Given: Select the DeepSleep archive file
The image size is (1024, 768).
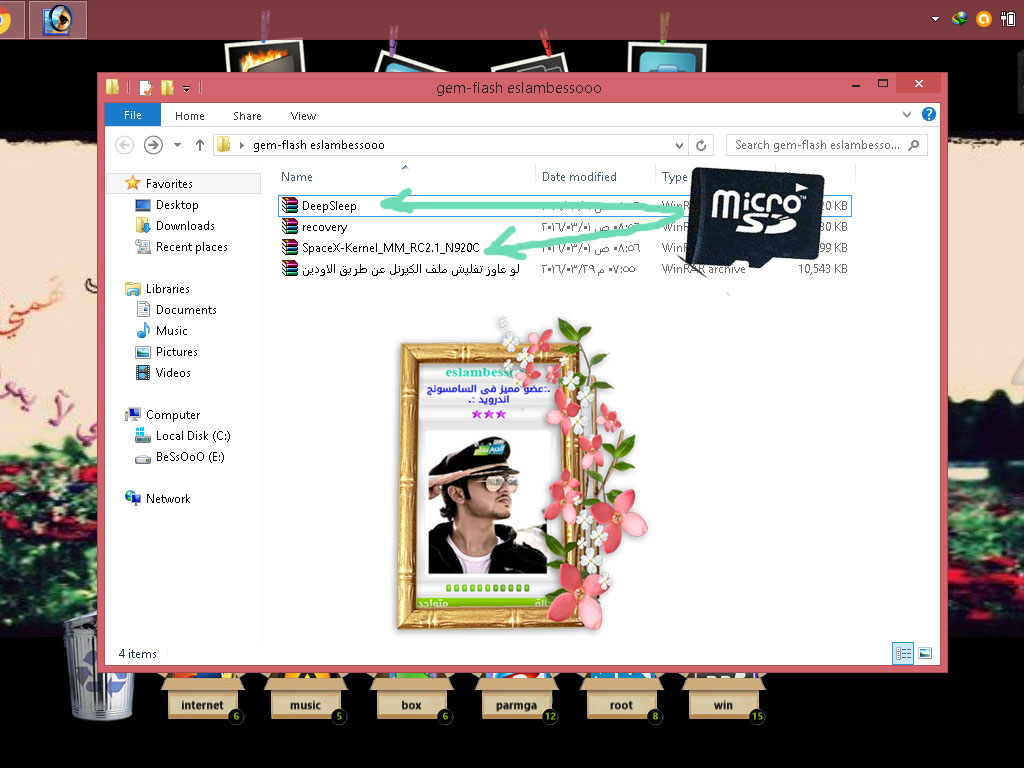Looking at the screenshot, I should coord(329,206).
